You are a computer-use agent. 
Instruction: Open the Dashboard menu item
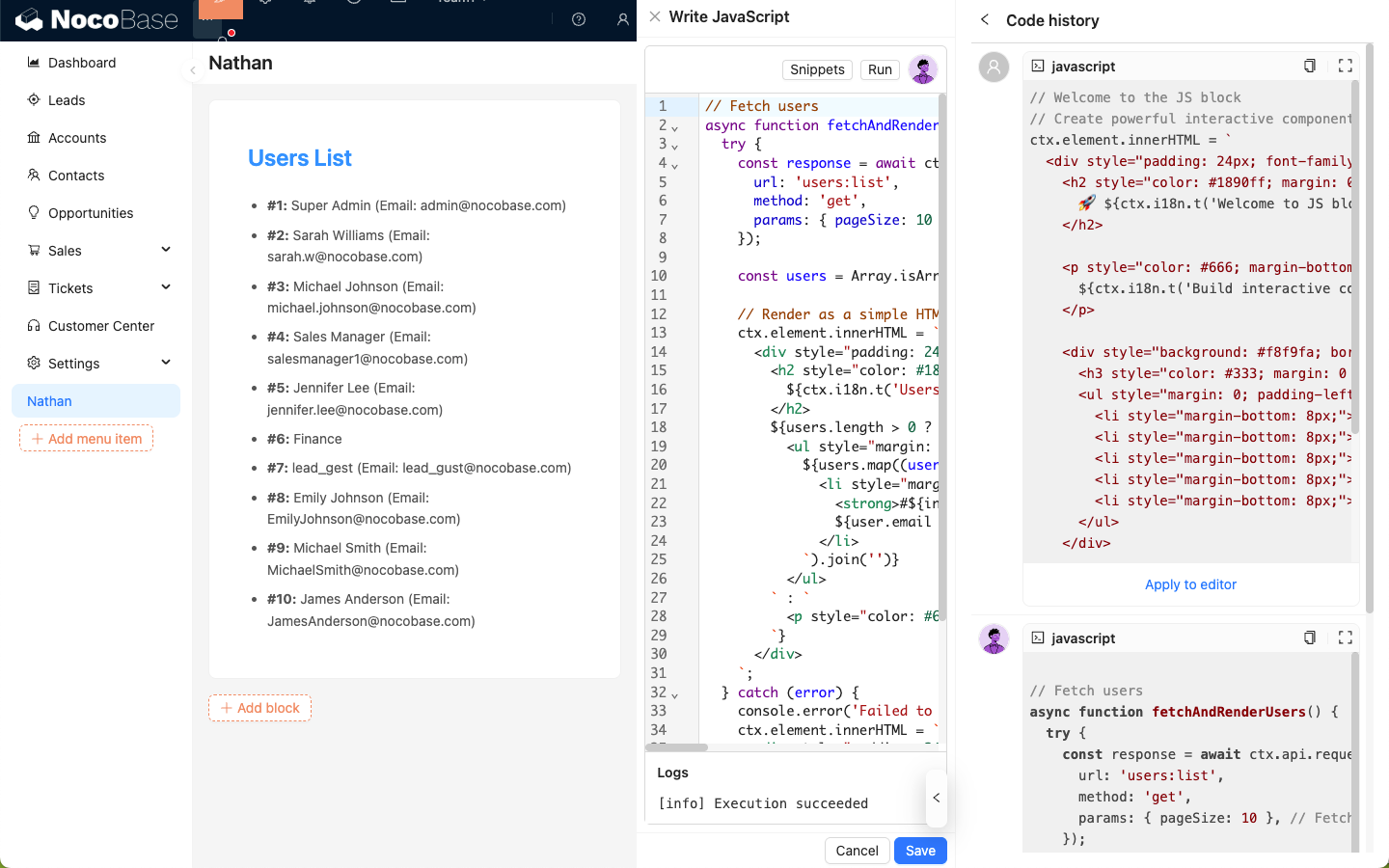pyautogui.click(x=82, y=63)
